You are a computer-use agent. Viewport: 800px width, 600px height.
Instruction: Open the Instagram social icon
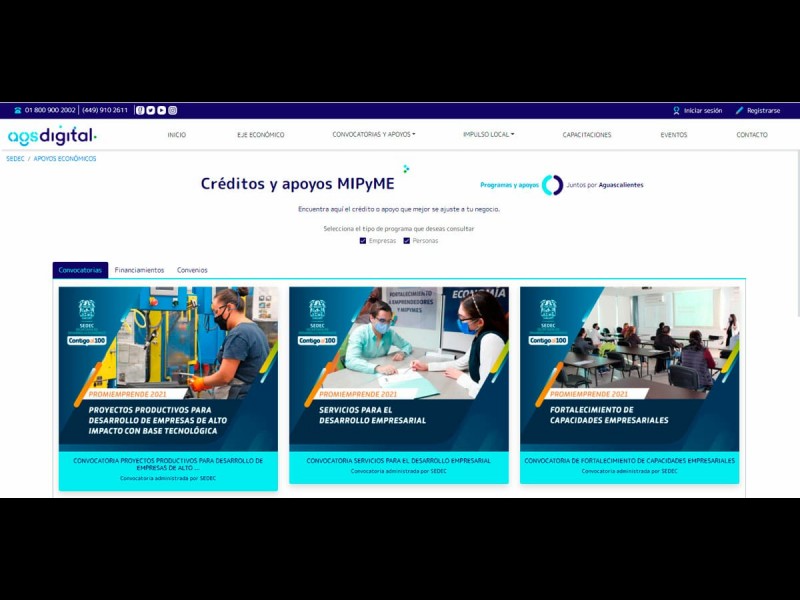click(x=173, y=110)
